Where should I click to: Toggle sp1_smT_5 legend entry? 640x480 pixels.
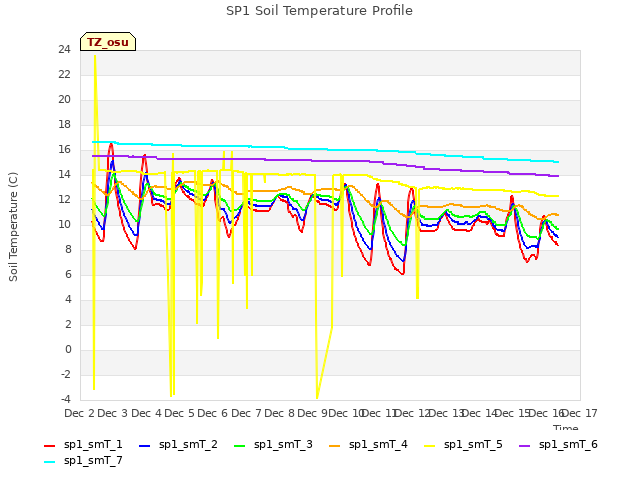(x=463, y=444)
